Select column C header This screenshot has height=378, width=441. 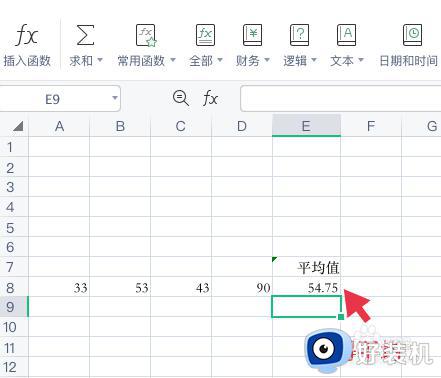(x=181, y=126)
